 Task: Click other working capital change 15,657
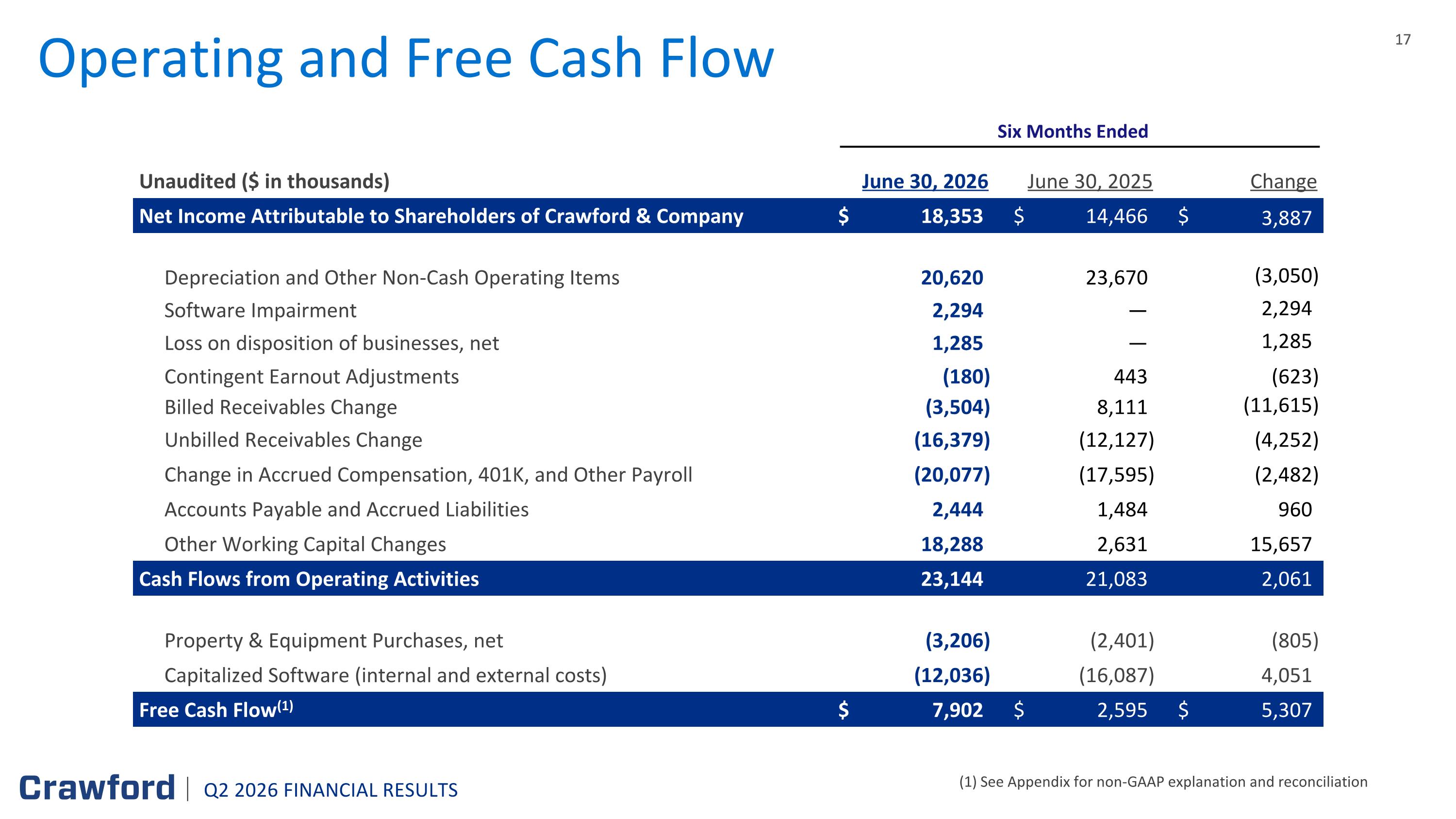[1281, 544]
